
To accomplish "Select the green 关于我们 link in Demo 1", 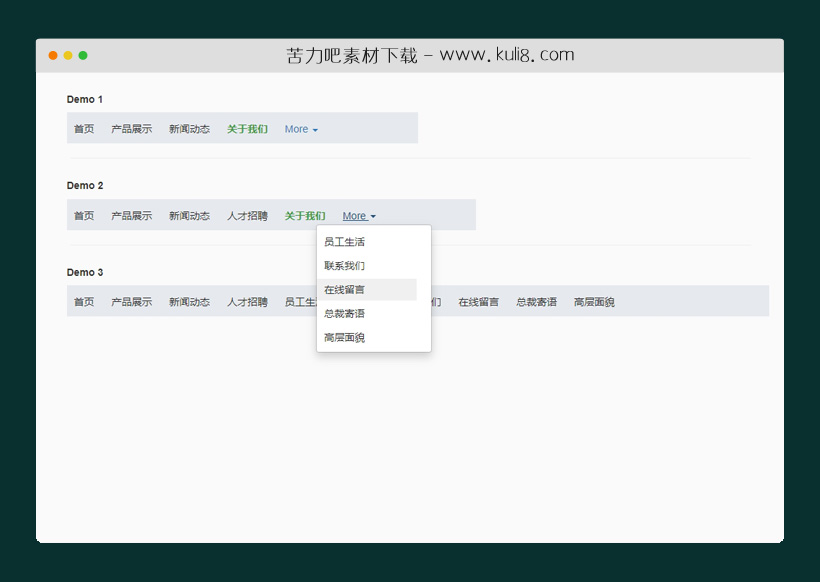I will tap(247, 129).
